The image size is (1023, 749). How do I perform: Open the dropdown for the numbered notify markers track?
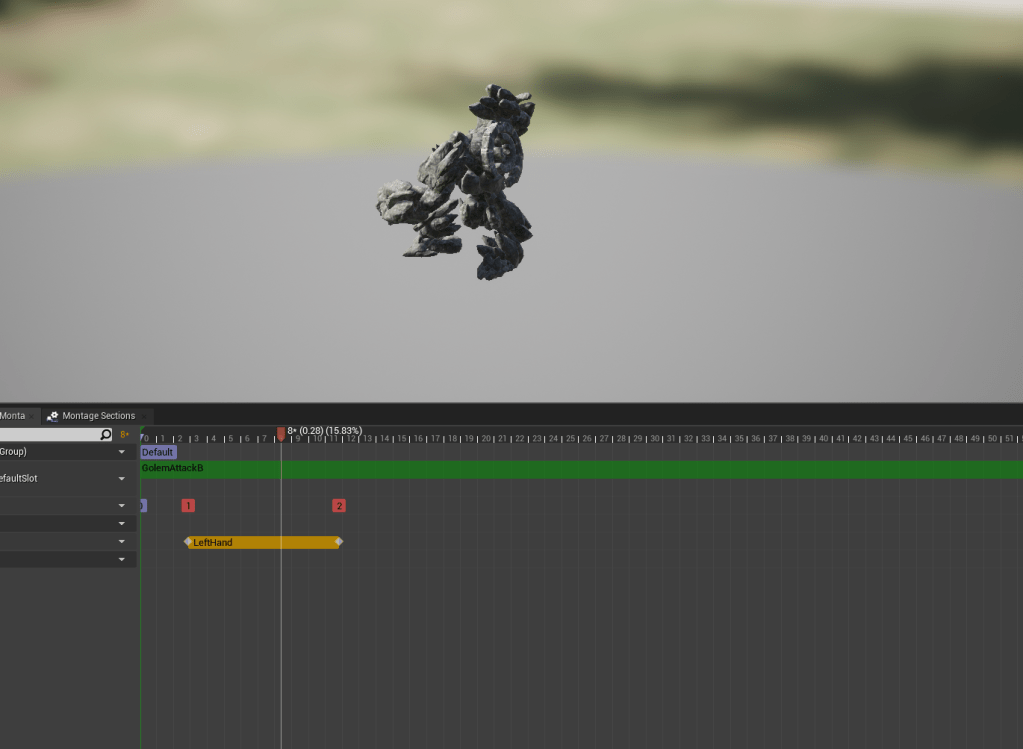click(122, 506)
